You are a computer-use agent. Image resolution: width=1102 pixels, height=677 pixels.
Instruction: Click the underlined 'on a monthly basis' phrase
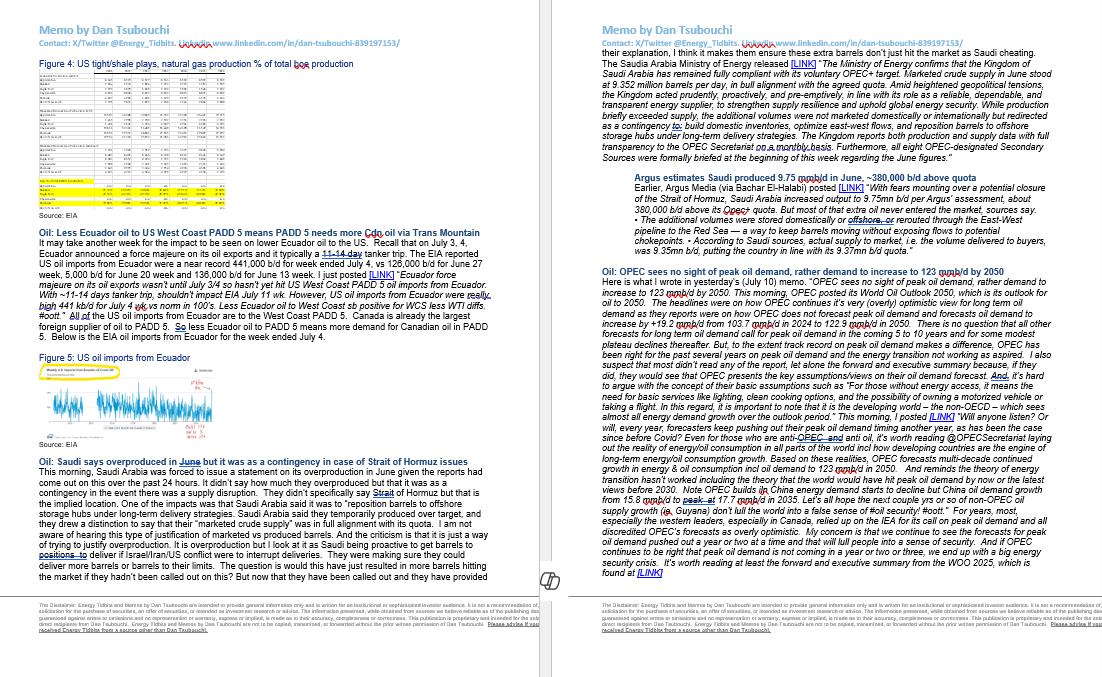point(794,147)
